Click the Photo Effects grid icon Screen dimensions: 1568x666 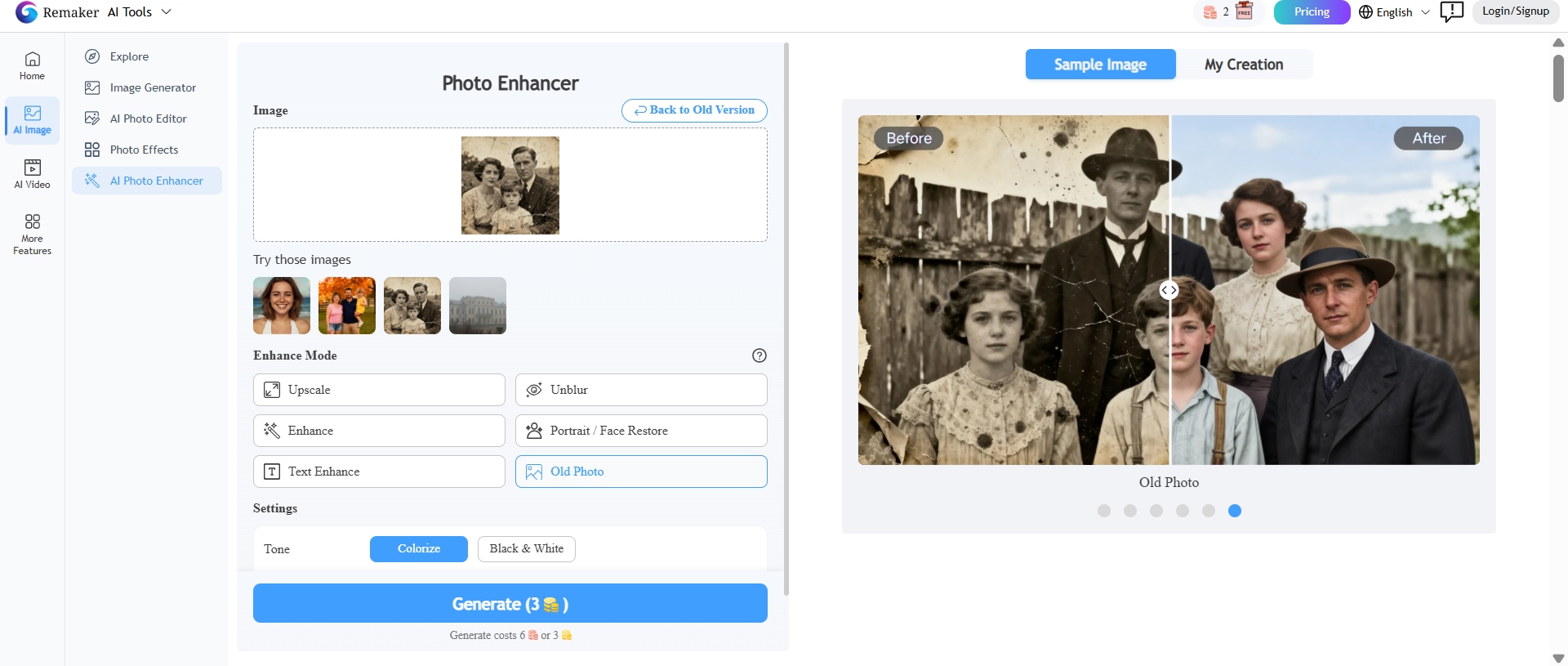point(92,150)
